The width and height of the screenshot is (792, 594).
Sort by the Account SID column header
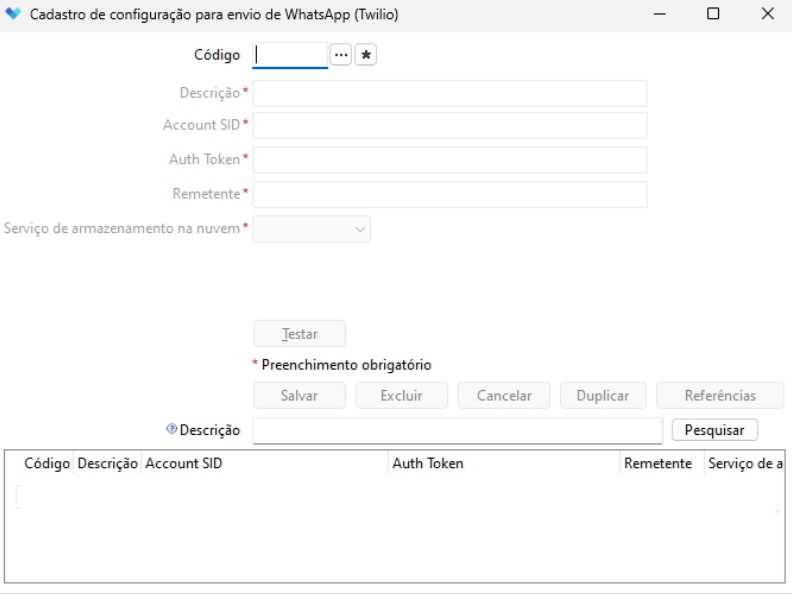pyautogui.click(x=264, y=464)
